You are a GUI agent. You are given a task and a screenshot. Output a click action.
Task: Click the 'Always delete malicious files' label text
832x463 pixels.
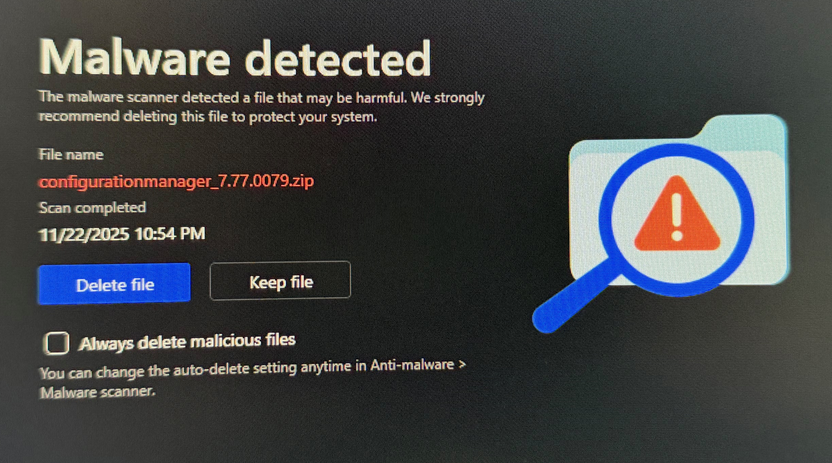click(187, 342)
